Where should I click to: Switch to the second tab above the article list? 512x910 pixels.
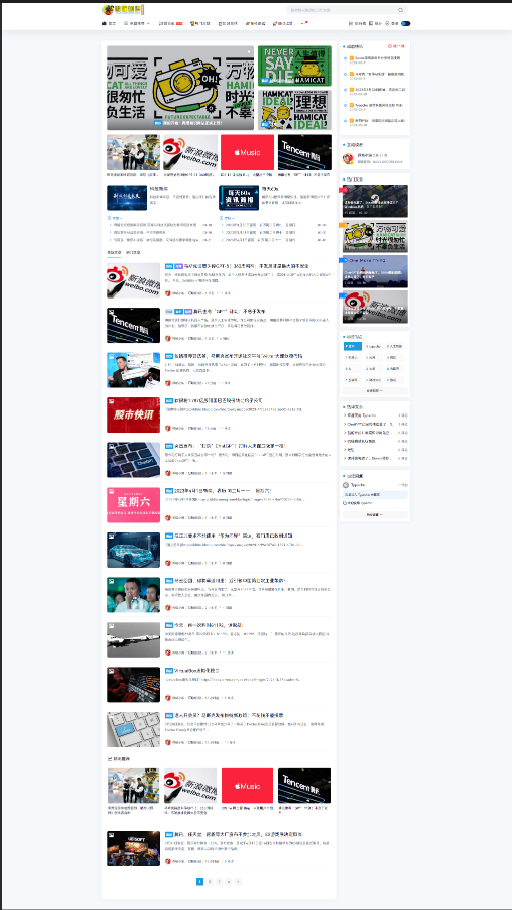[x=133, y=252]
